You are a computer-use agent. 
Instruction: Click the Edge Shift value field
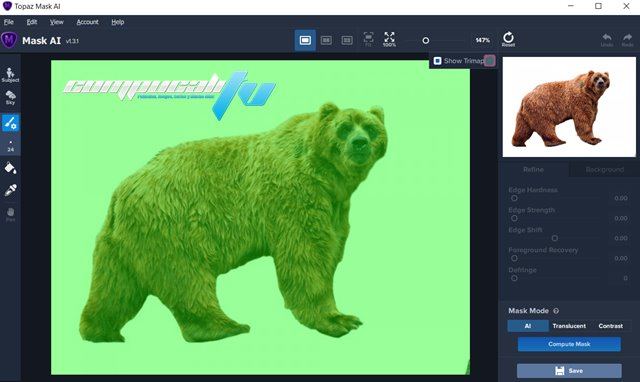pos(621,238)
